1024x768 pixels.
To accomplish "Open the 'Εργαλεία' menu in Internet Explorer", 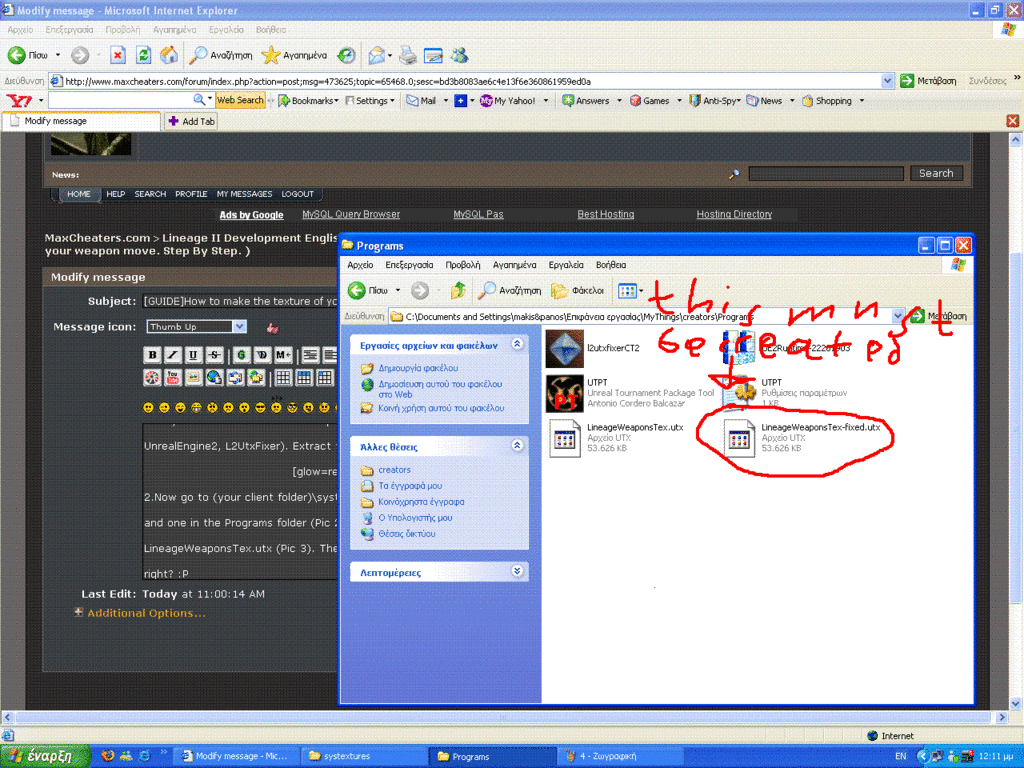I will point(226,30).
